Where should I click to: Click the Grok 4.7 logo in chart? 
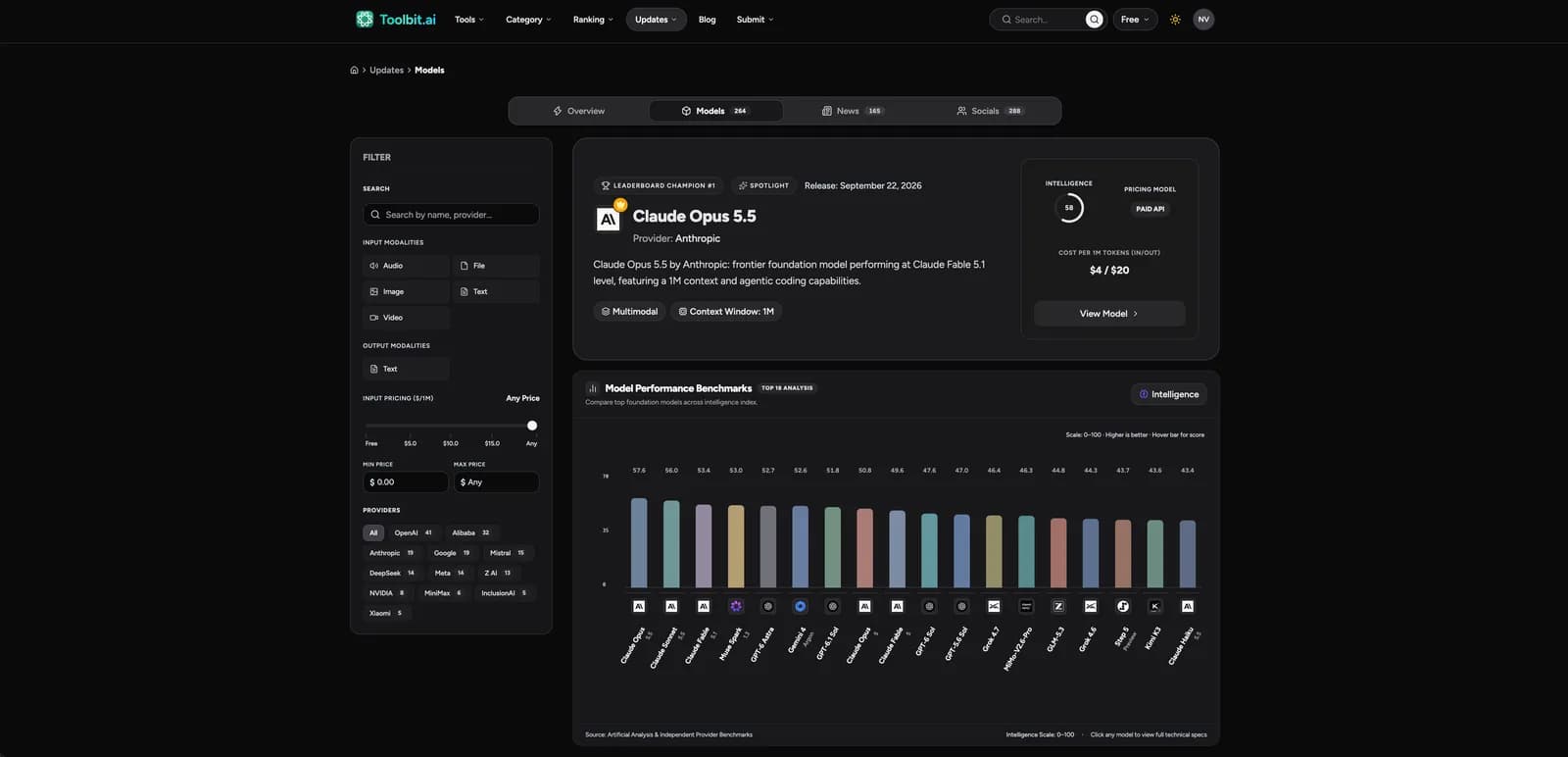tap(994, 606)
